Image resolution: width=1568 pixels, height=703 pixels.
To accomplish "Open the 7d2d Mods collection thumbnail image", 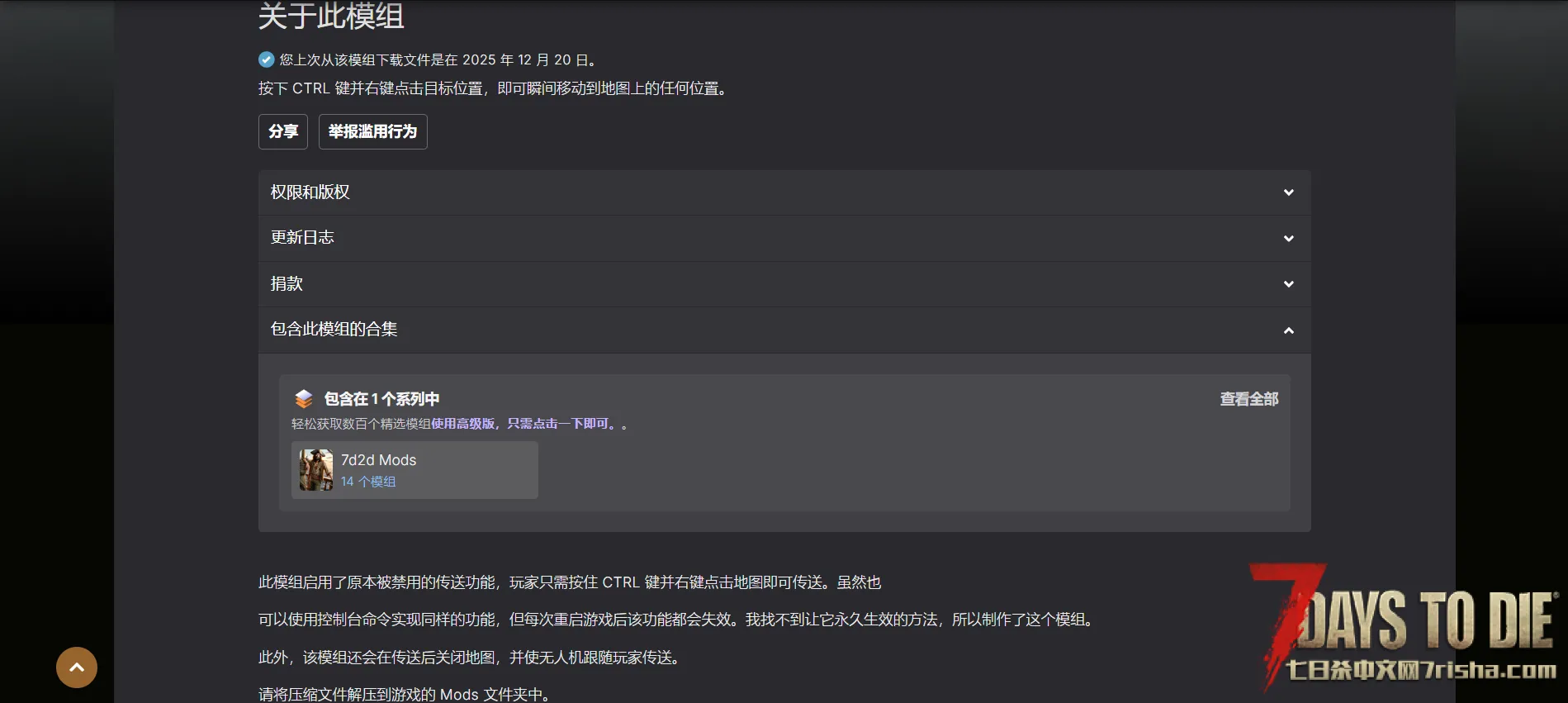I will pos(316,470).
